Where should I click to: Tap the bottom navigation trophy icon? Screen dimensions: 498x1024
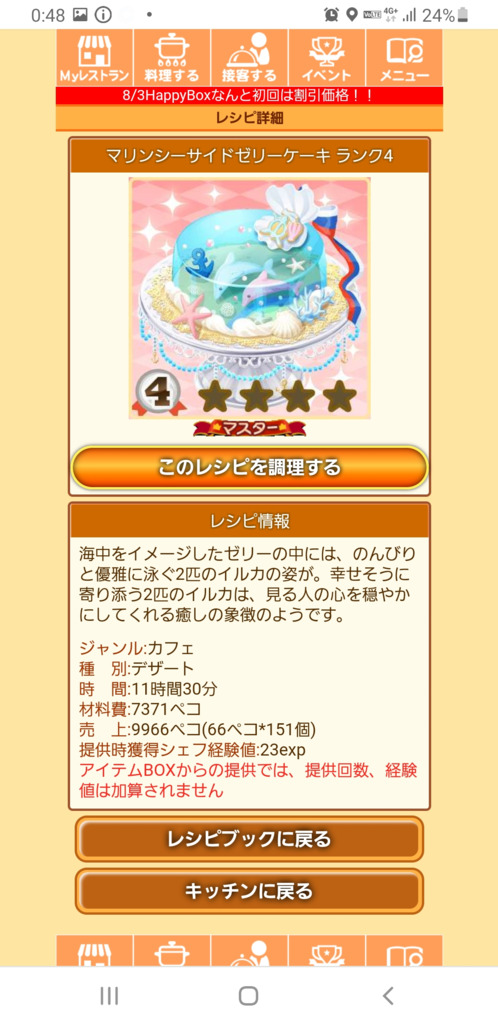pyautogui.click(x=326, y=951)
